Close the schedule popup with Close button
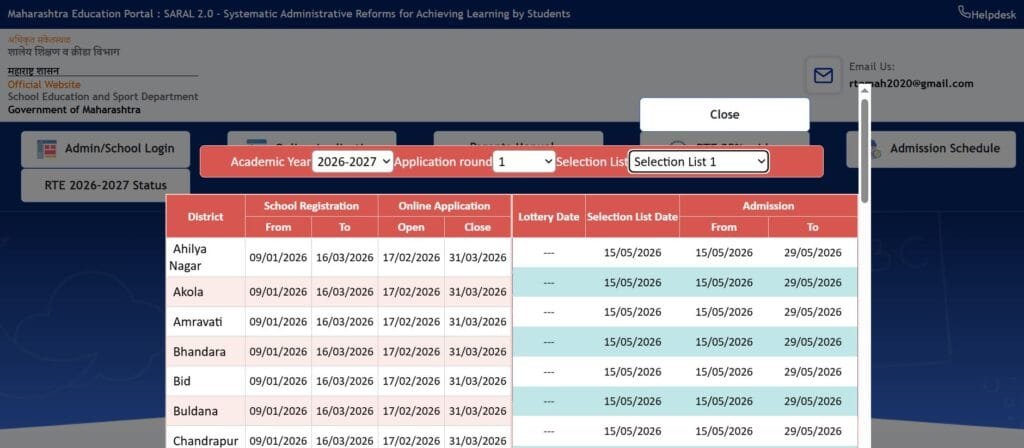The height and width of the screenshot is (448, 1024). (724, 114)
